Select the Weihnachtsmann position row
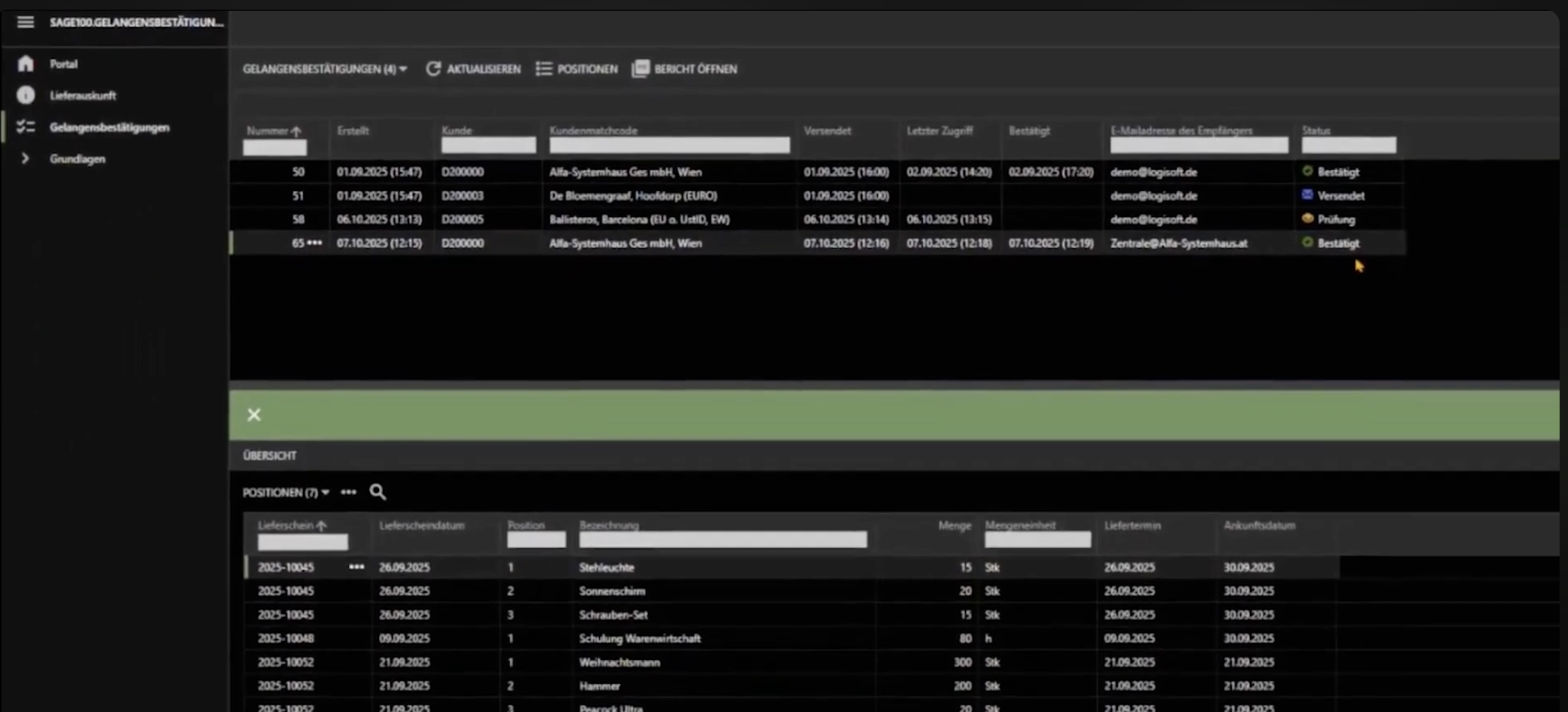 pyautogui.click(x=791, y=662)
